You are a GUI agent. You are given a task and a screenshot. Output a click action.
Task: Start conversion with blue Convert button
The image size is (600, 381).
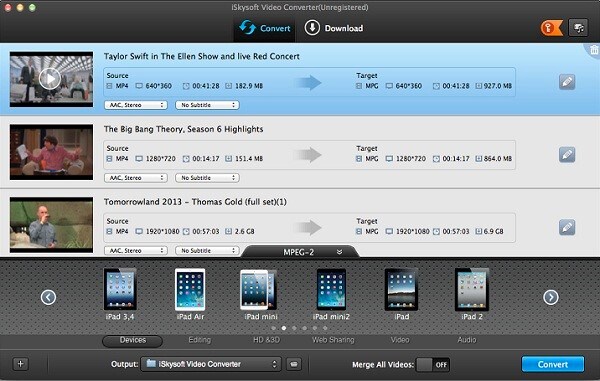coord(553,364)
